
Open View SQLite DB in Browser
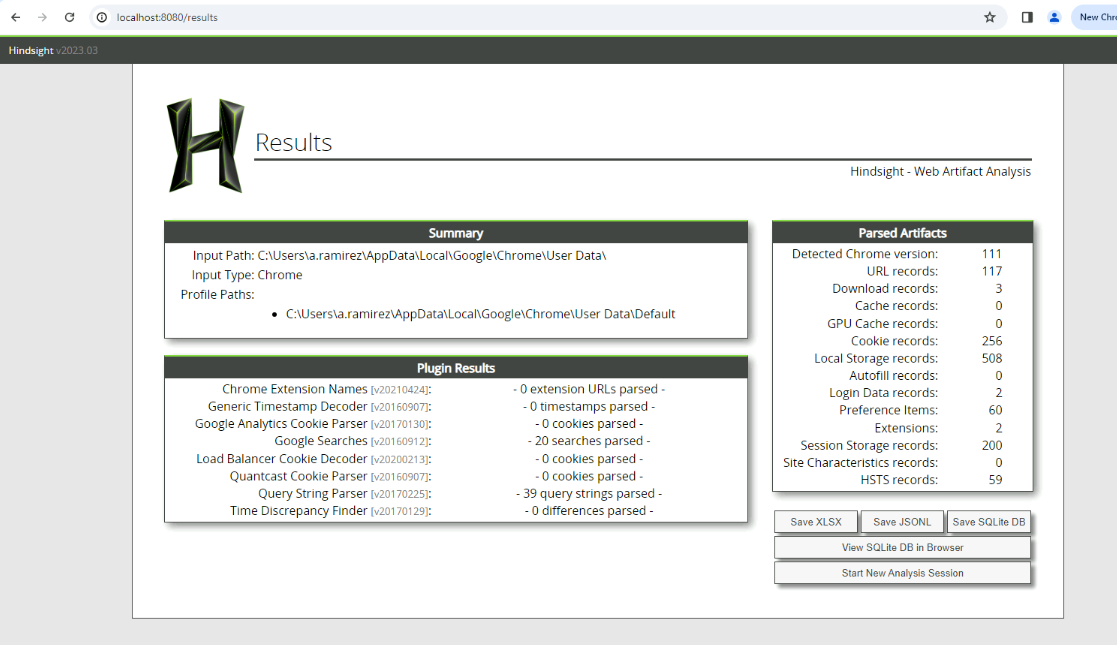click(x=902, y=548)
